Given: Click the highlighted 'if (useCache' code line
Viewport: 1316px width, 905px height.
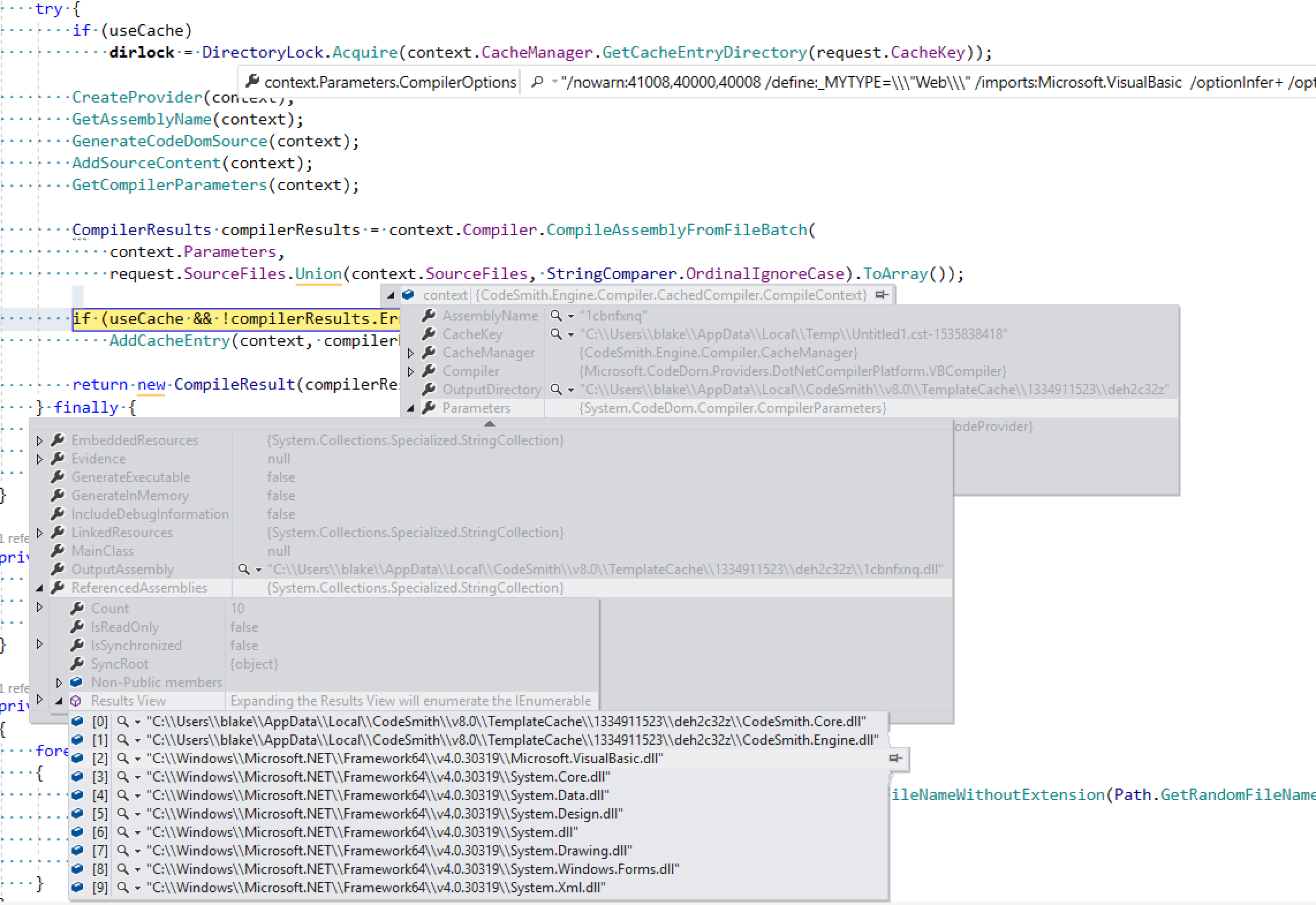Looking at the screenshot, I should pos(230,318).
